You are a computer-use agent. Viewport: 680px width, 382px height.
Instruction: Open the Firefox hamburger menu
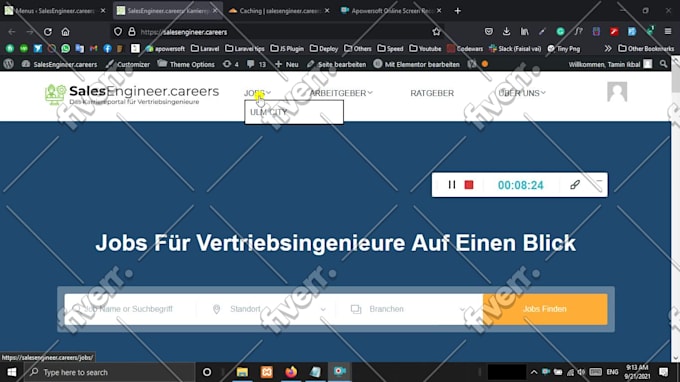[668, 31]
